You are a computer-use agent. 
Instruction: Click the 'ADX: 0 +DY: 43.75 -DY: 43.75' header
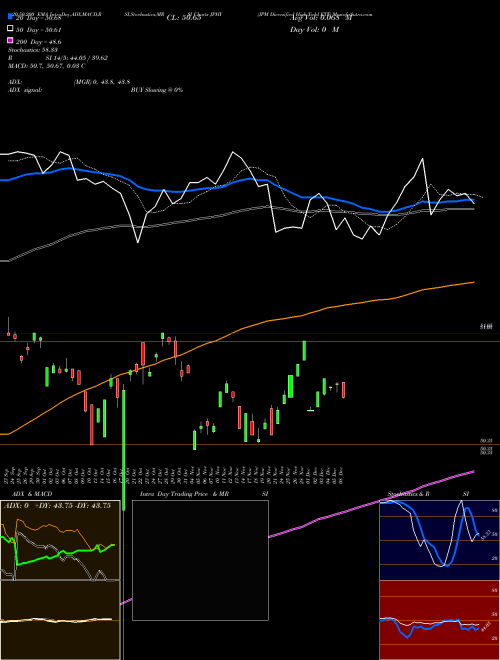click(x=57, y=506)
